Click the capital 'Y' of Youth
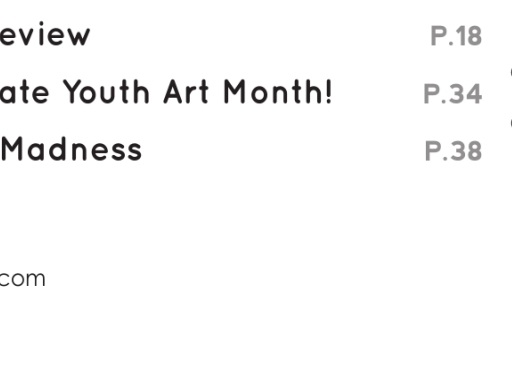 72,91
